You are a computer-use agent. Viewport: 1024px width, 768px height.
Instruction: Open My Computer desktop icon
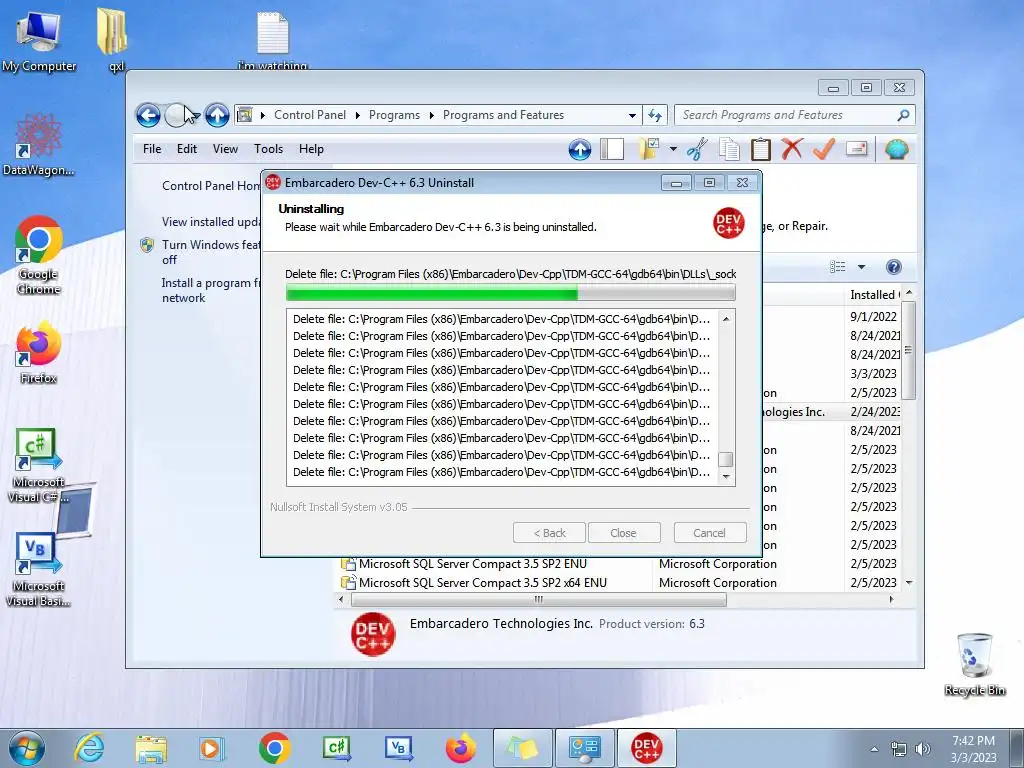(39, 40)
